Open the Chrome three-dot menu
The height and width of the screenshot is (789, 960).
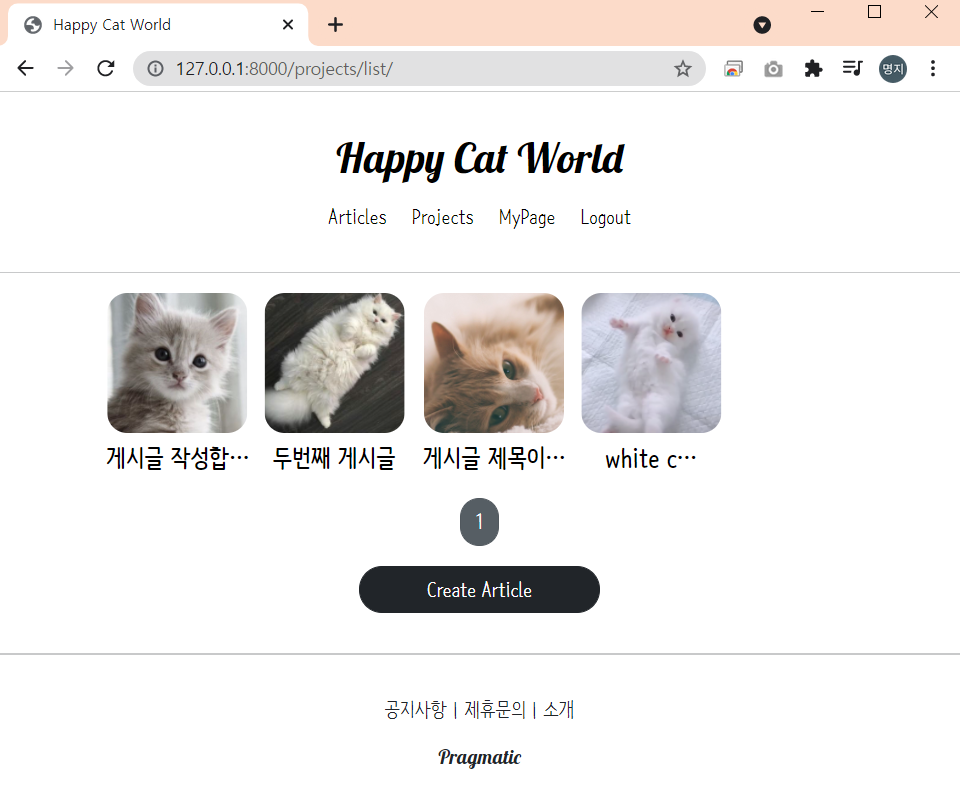(x=932, y=68)
